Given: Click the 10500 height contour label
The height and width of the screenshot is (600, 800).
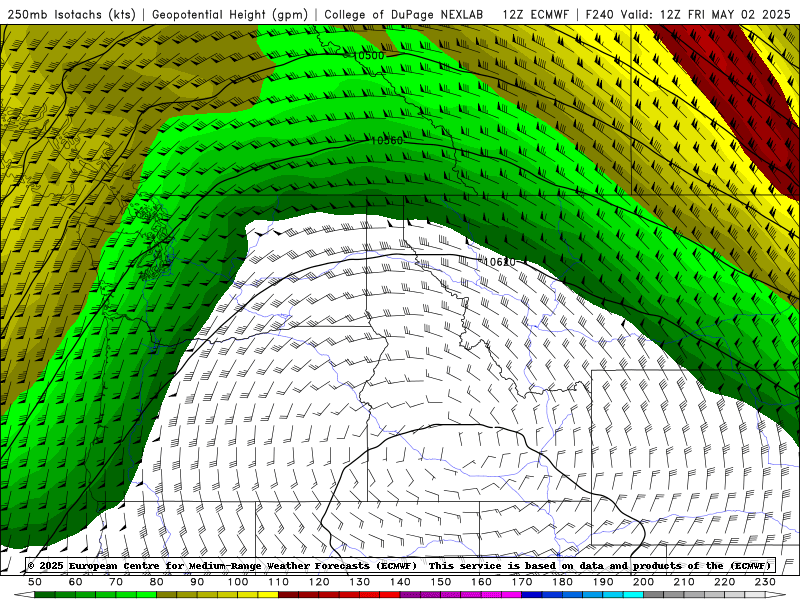Looking at the screenshot, I should click(x=367, y=55).
